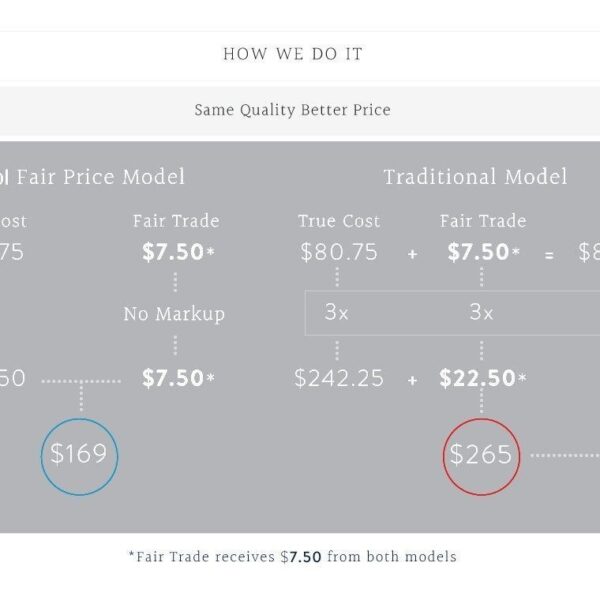Click the $80.75 True Cost amount
Image resolution: width=600 pixels, height=600 pixels.
[339, 252]
